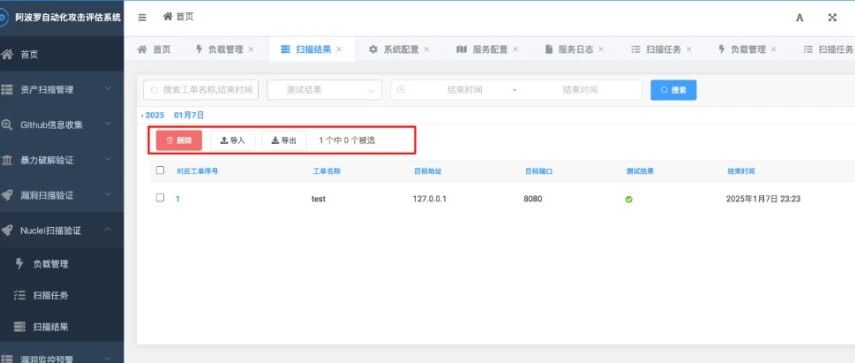Sort by the 目标端口 column header
Screen dimensions: 855x363
tap(539, 171)
